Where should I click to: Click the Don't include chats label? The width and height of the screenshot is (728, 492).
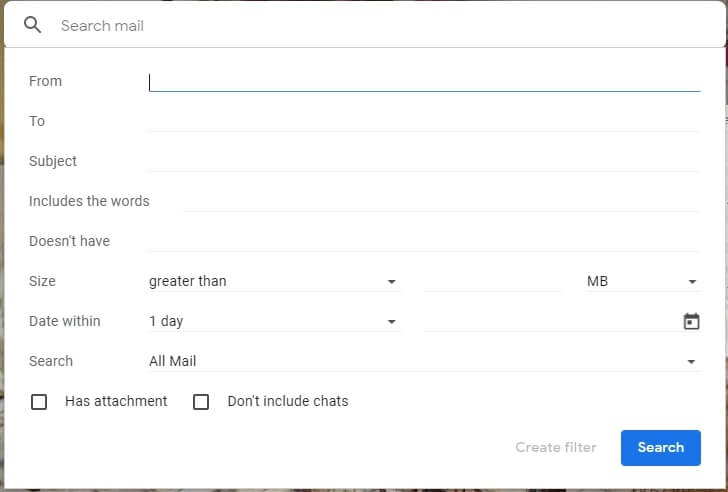pyautogui.click(x=288, y=401)
